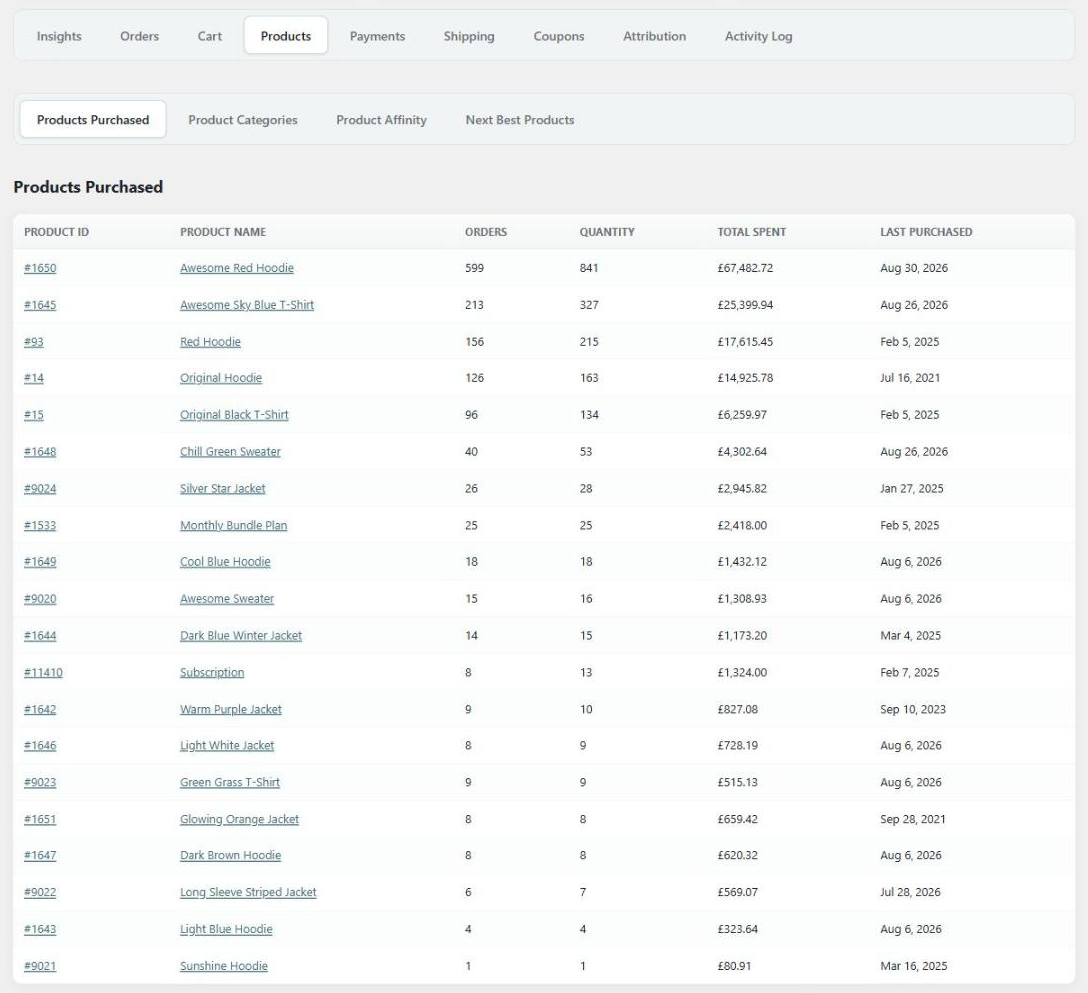Open the Attribution tab
This screenshot has width=1088, height=993.
[654, 36]
